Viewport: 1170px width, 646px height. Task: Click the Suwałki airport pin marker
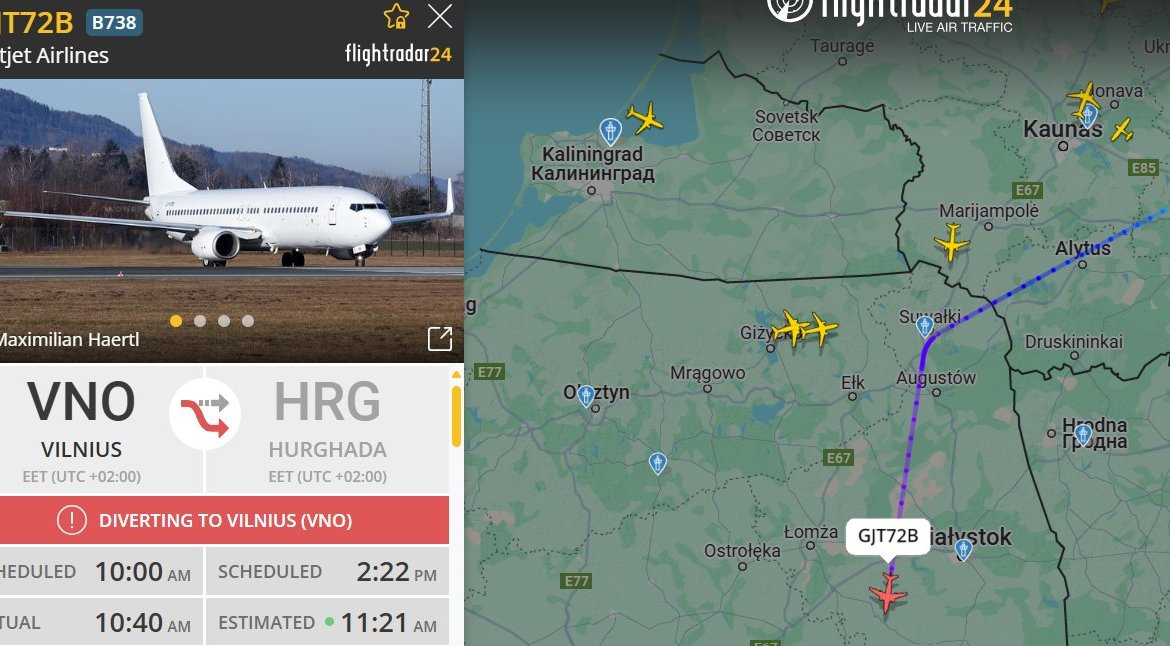point(925,327)
